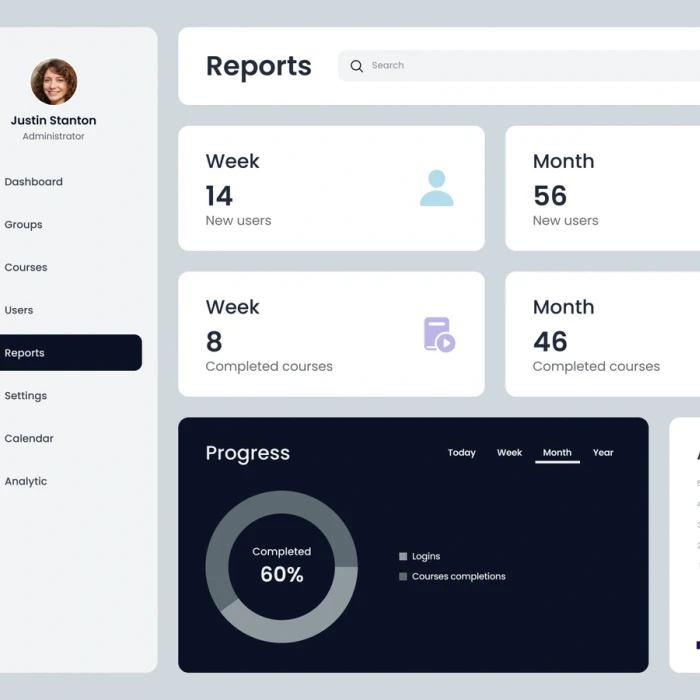Switch Progress chart to Today
Image resolution: width=700 pixels, height=700 pixels.
(462, 453)
